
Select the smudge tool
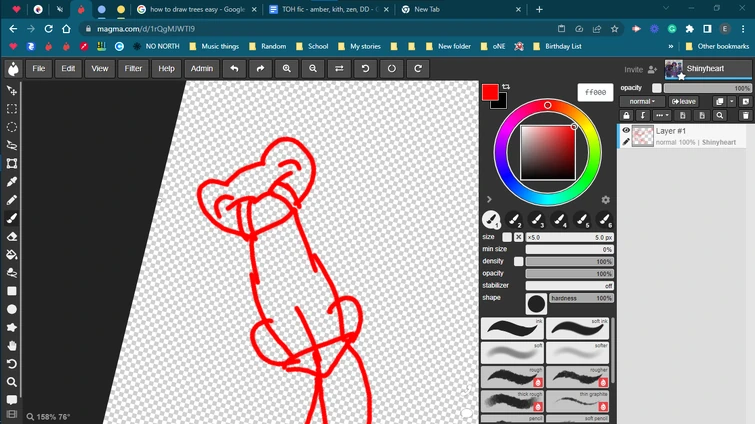[12, 273]
